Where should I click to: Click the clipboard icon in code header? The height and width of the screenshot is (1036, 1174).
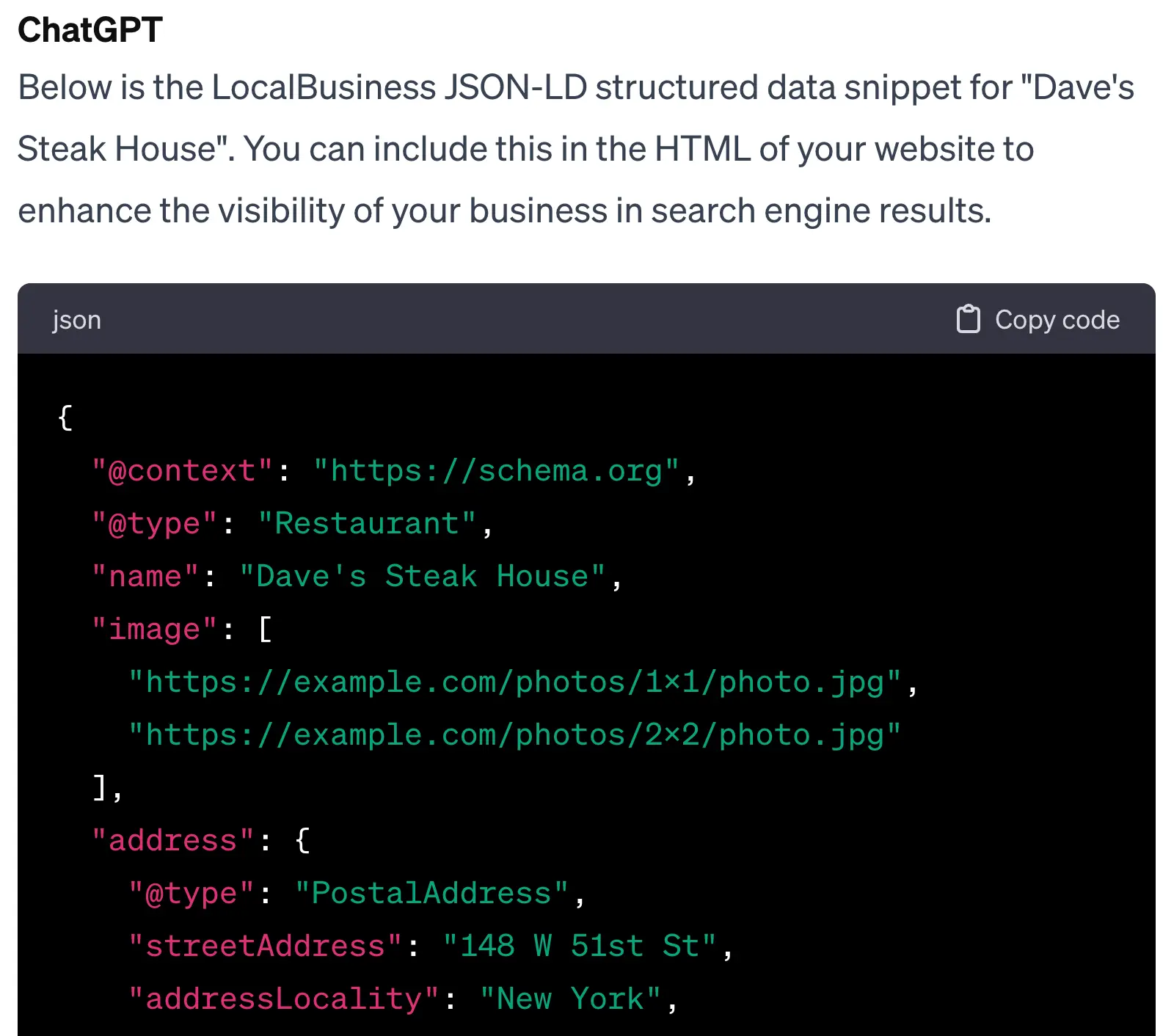pyautogui.click(x=968, y=319)
